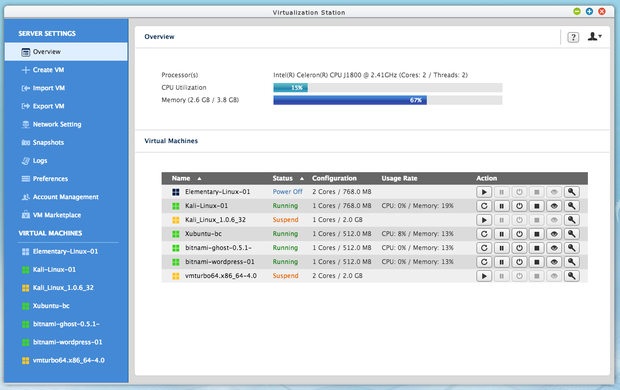Click Xubuntu-bc name in VM table
The height and width of the screenshot is (390, 620).
(203, 234)
